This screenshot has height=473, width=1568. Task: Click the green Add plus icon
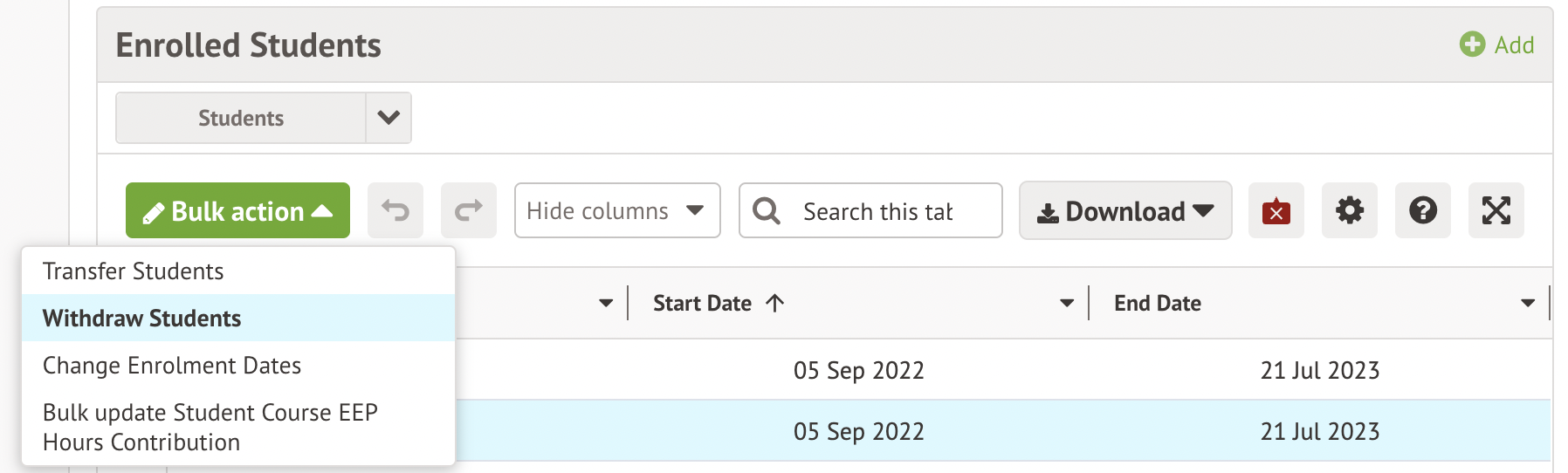(x=1472, y=45)
